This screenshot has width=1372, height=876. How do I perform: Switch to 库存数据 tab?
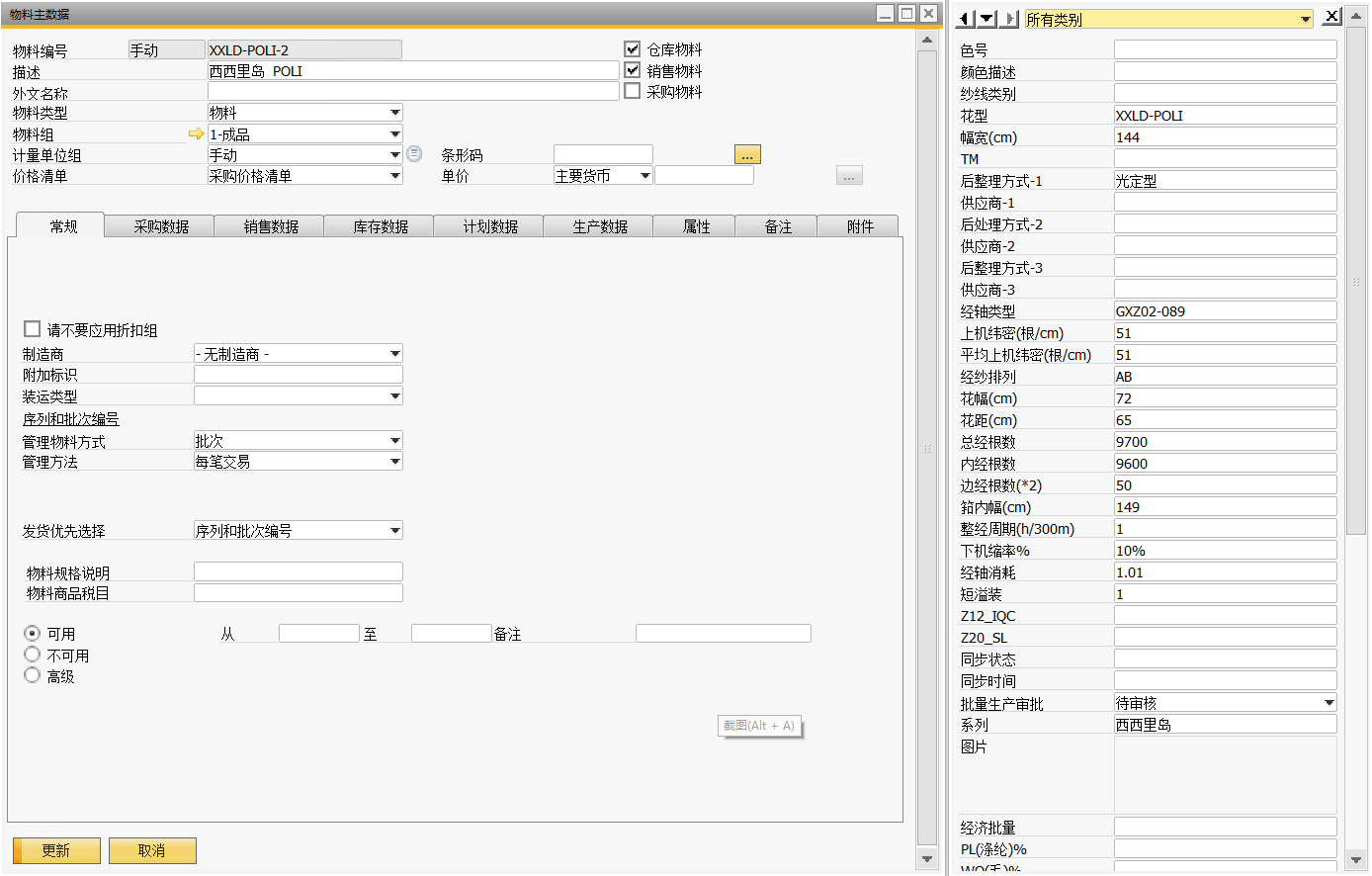[x=381, y=226]
